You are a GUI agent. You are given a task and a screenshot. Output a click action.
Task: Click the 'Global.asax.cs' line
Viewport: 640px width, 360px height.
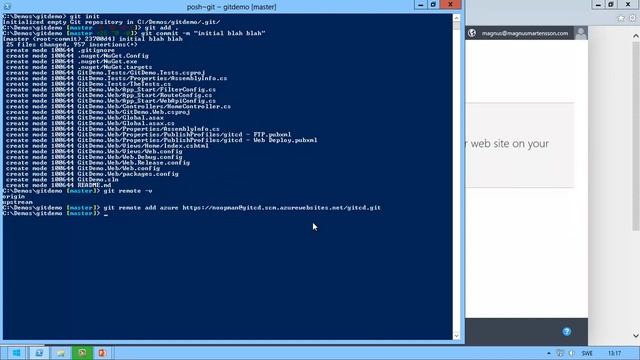point(90,123)
